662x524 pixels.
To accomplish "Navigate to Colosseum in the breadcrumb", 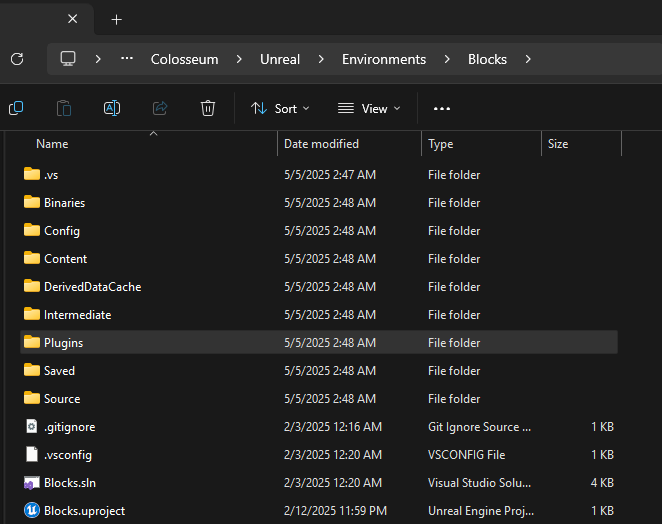I will tap(184, 60).
